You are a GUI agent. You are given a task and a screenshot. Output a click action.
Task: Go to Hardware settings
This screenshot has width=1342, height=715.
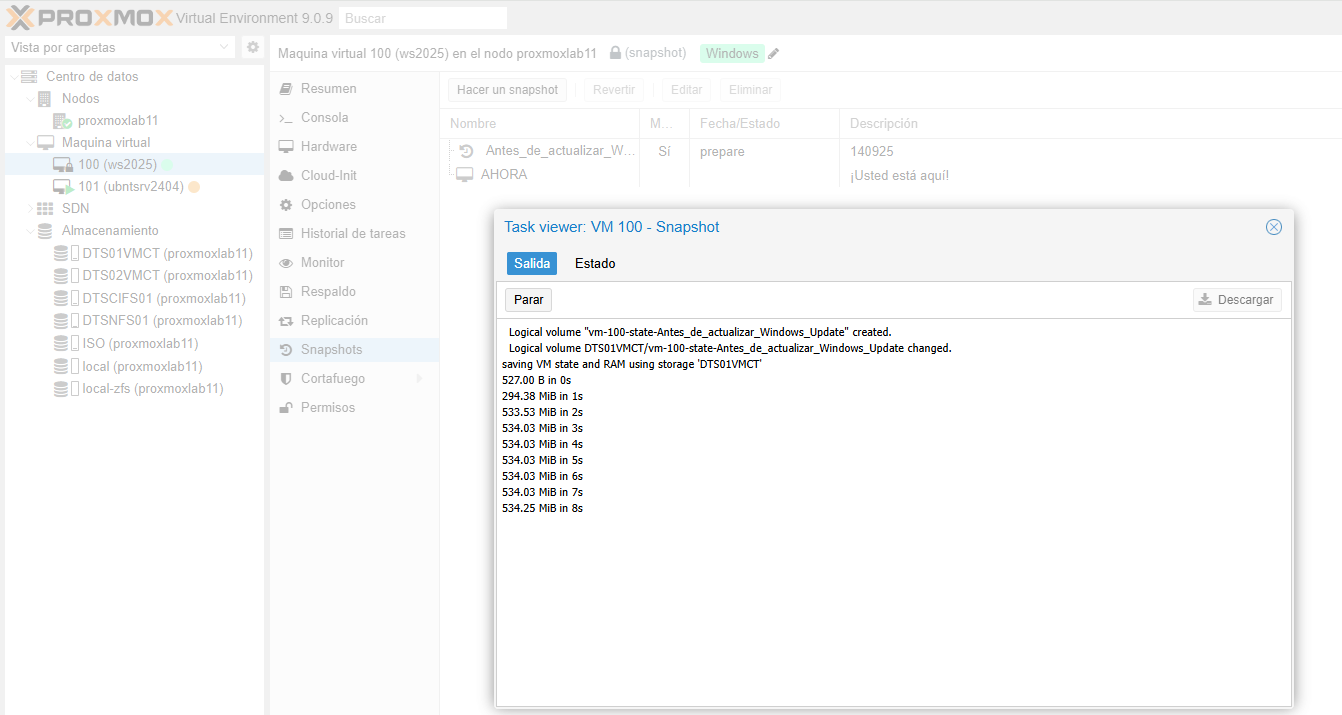coord(354,146)
